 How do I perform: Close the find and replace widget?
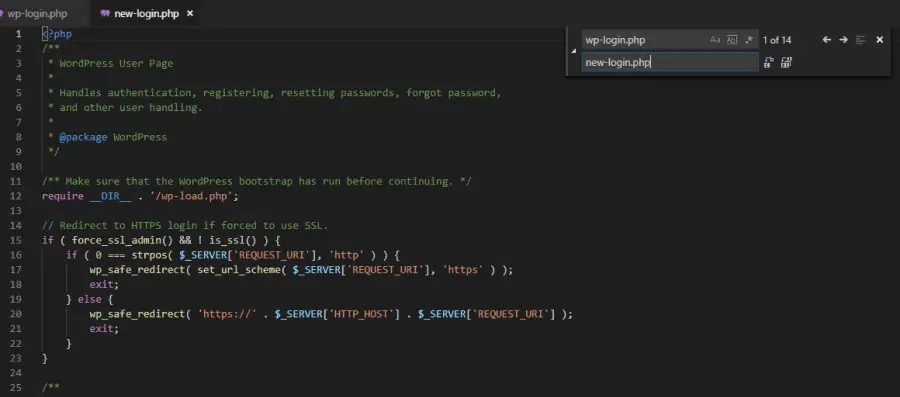click(x=879, y=40)
